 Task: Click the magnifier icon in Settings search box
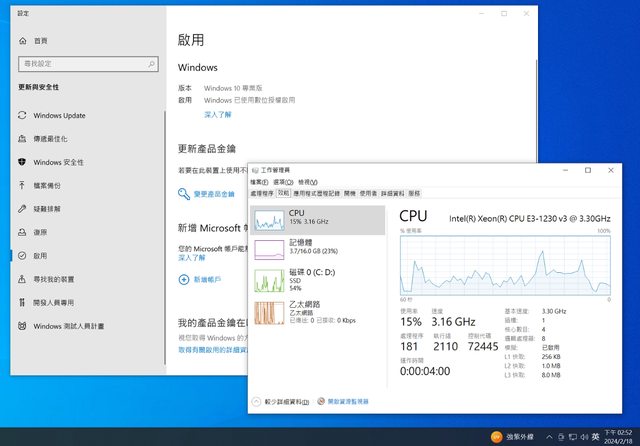(151, 64)
